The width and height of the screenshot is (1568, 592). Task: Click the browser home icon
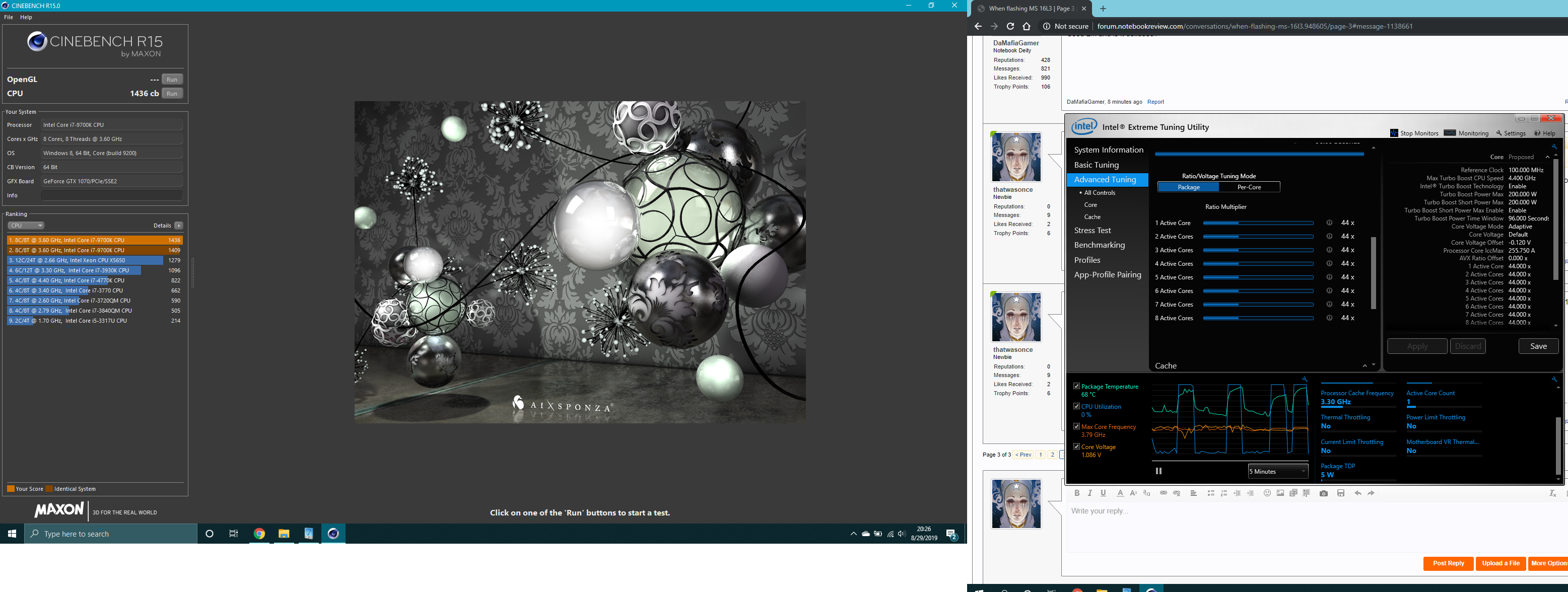pyautogui.click(x=1027, y=26)
